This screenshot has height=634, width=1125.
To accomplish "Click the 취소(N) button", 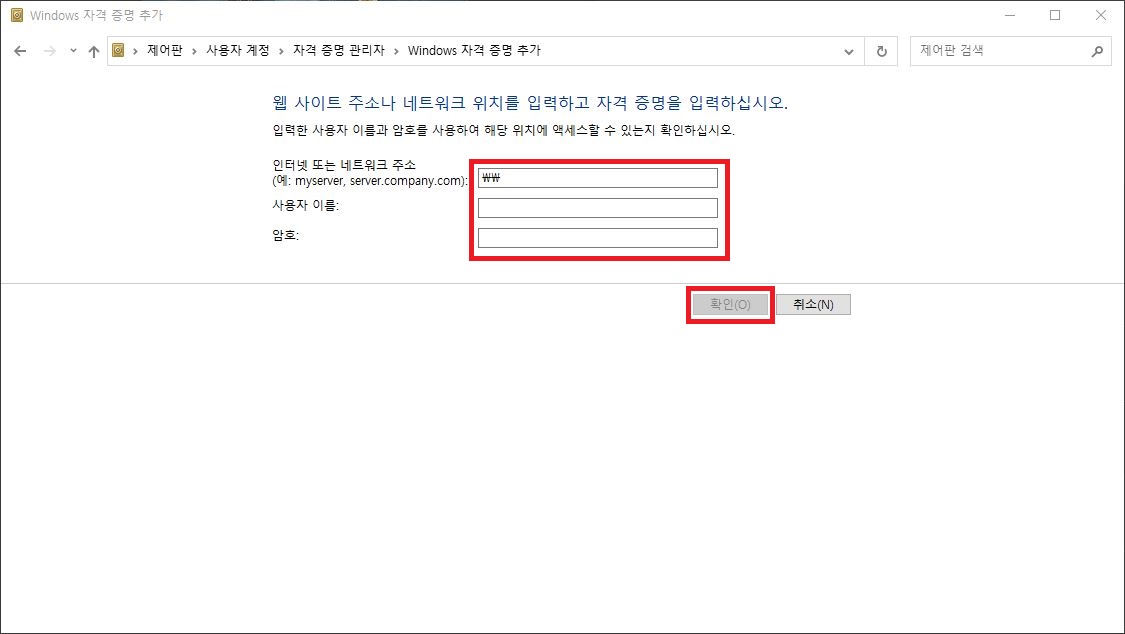I will (814, 305).
